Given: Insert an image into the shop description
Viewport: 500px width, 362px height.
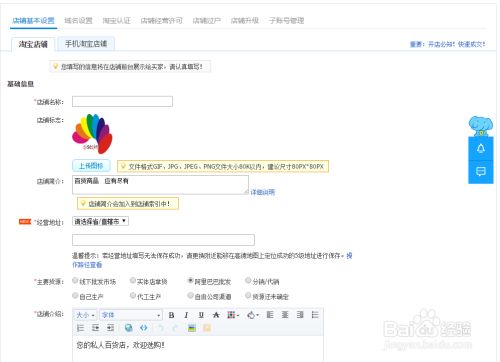Looking at the screenshot, I should tap(192, 328).
